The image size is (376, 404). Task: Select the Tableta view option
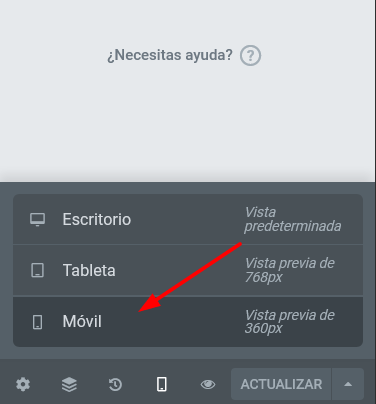coord(188,270)
